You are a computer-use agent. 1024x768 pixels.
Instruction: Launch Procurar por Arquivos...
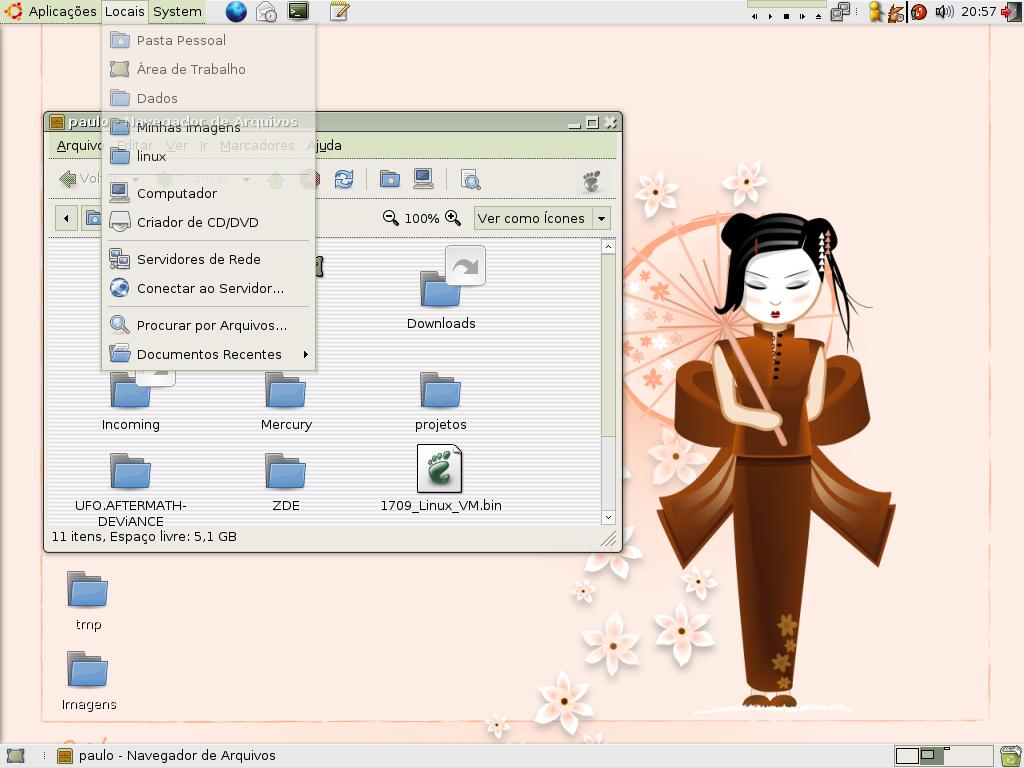209,325
